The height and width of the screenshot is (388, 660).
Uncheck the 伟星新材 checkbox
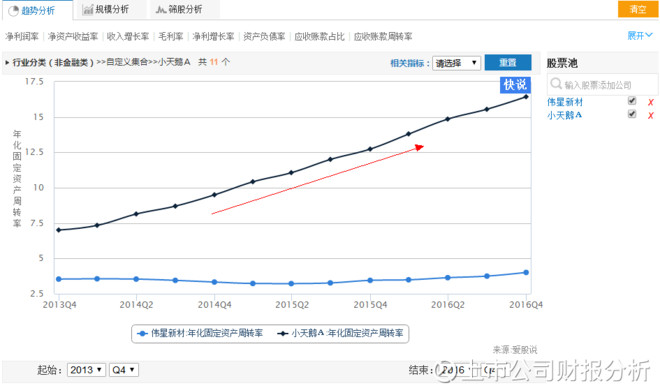(632, 101)
